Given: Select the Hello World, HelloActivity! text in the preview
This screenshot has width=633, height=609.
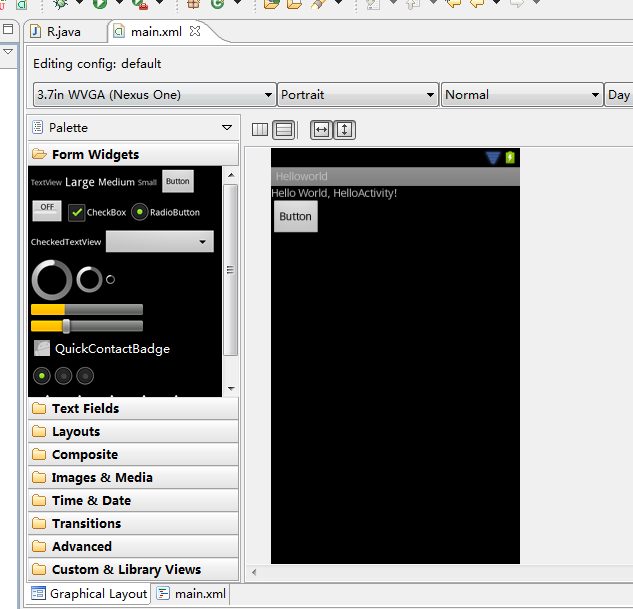Looking at the screenshot, I should pyautogui.click(x=334, y=193).
